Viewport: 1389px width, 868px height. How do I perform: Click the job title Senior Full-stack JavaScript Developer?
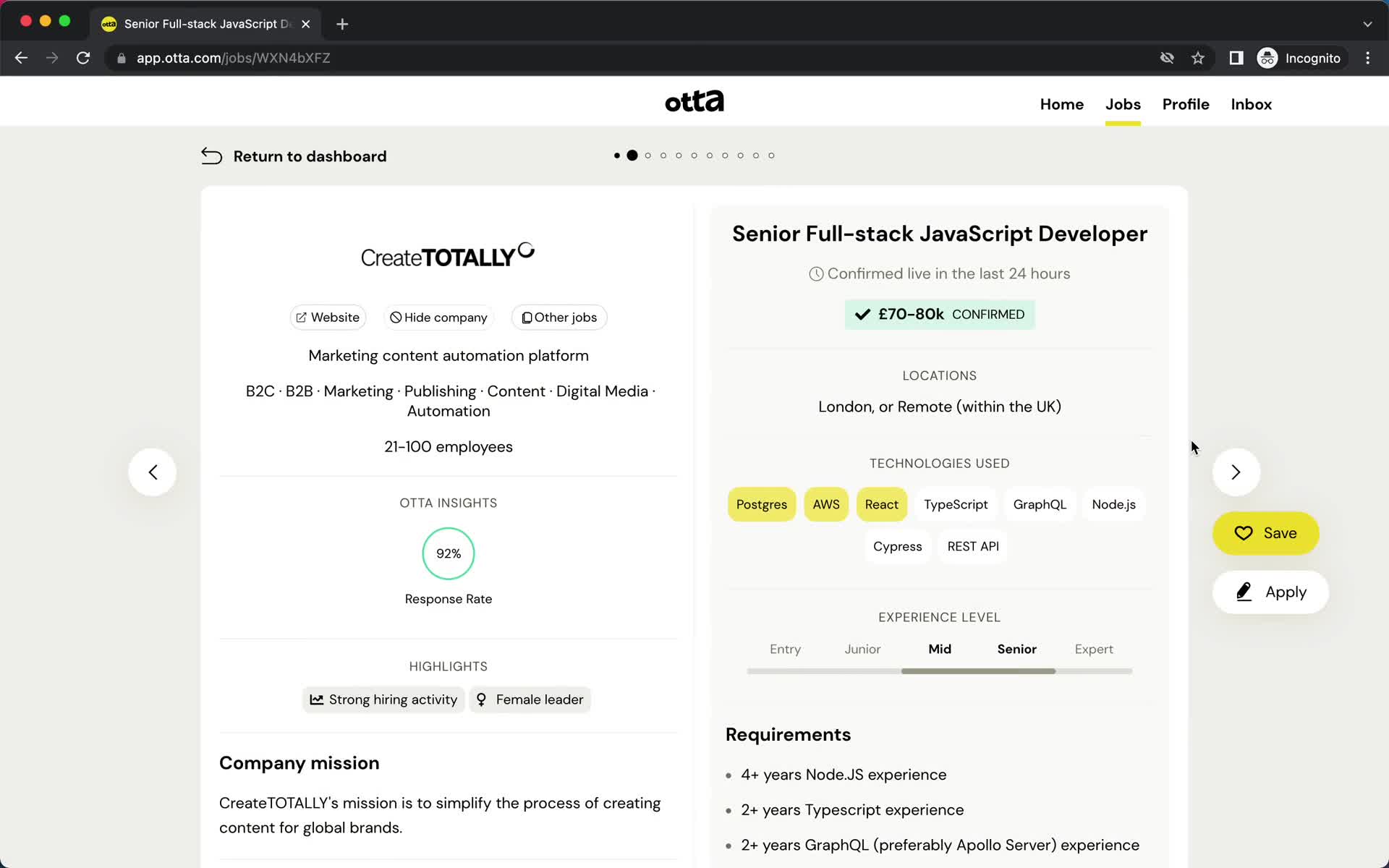click(x=939, y=234)
